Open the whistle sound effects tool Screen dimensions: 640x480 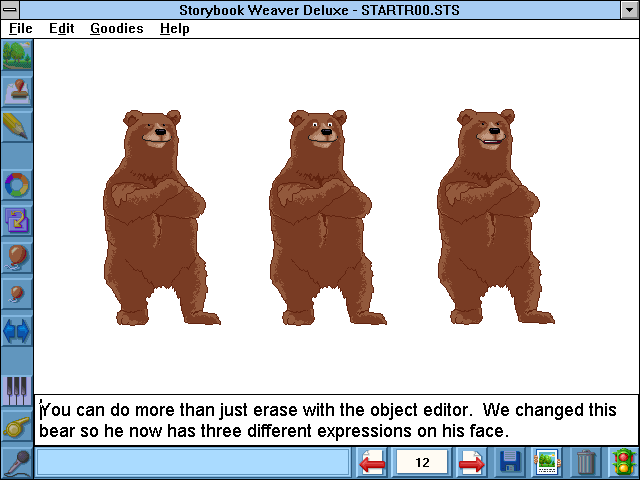click(17, 427)
